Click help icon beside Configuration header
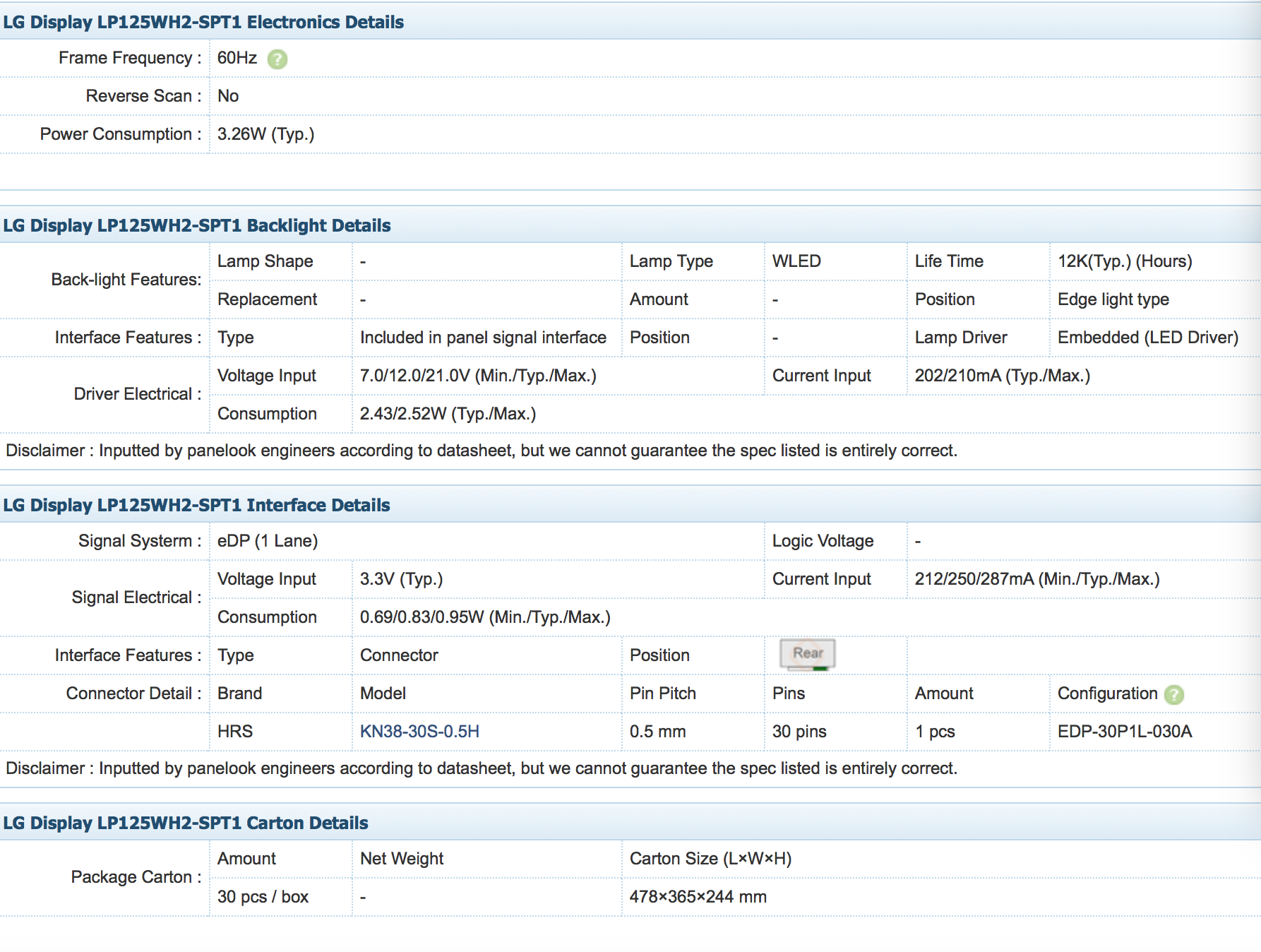Image resolution: width=1261 pixels, height=952 pixels. tap(1174, 695)
